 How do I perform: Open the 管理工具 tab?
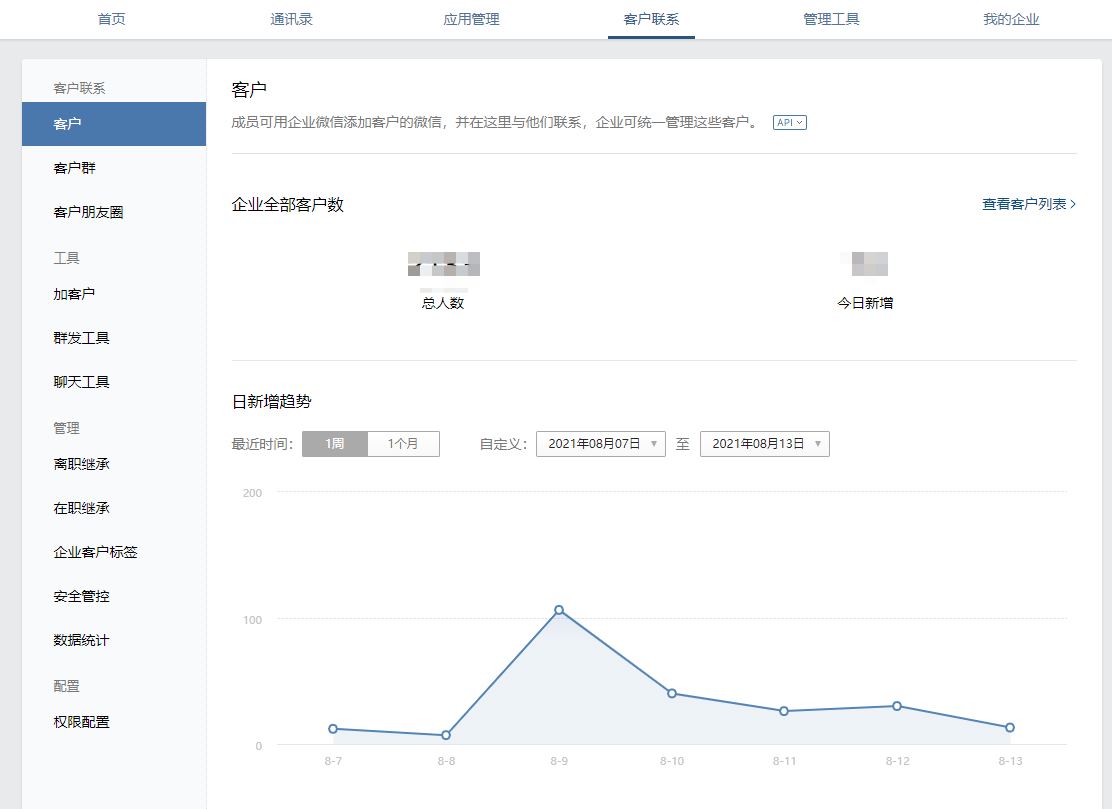pos(831,19)
